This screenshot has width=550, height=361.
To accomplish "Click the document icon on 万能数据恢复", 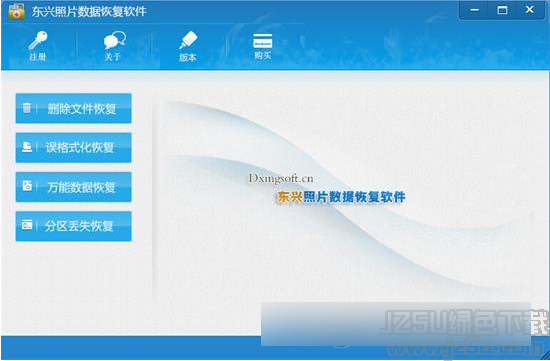I will [x=27, y=186].
